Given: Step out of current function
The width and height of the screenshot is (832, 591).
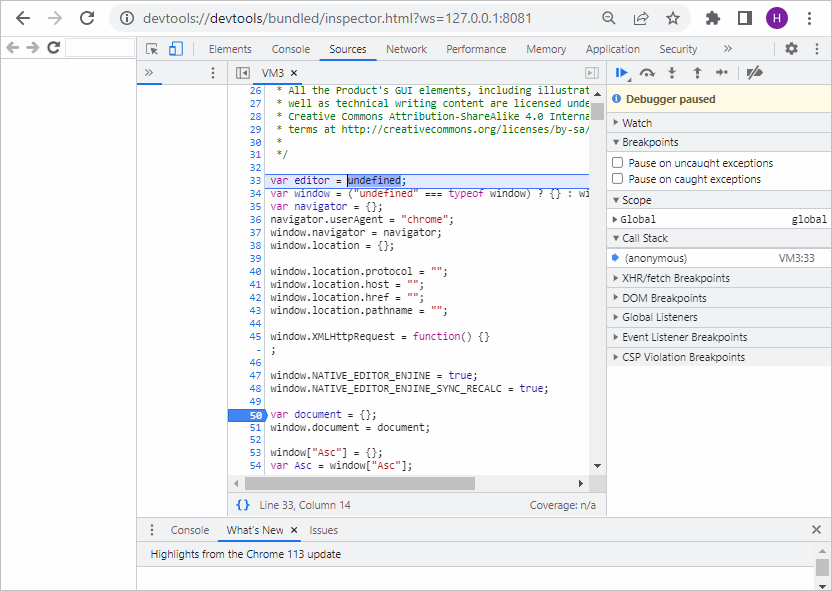Looking at the screenshot, I should pyautogui.click(x=697, y=73).
